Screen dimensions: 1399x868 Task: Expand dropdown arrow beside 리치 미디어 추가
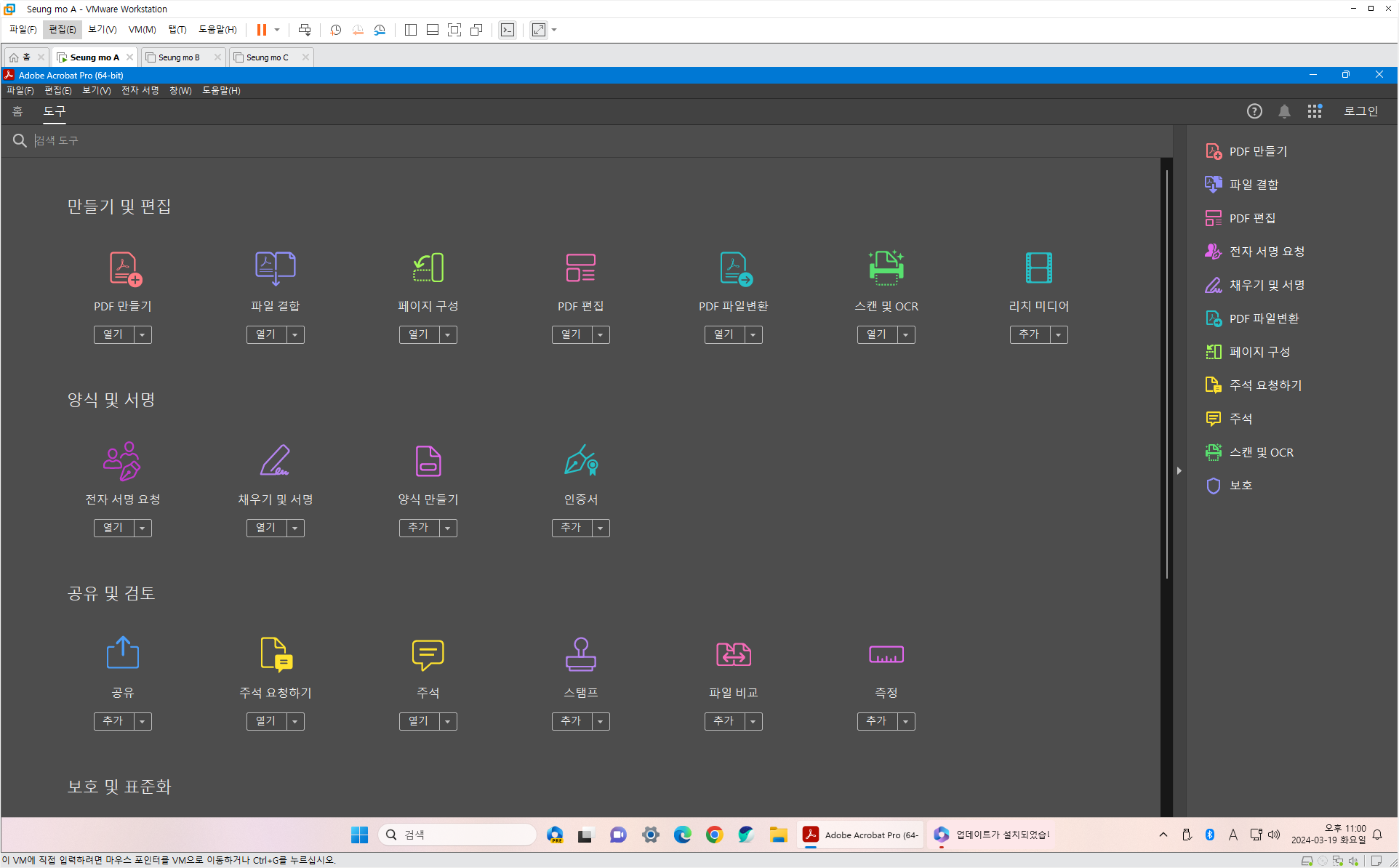tap(1059, 334)
